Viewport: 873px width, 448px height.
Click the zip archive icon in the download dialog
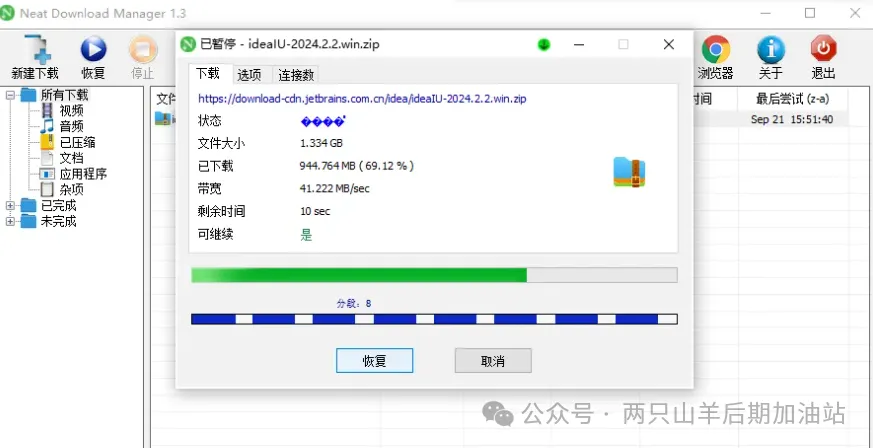tap(629, 172)
